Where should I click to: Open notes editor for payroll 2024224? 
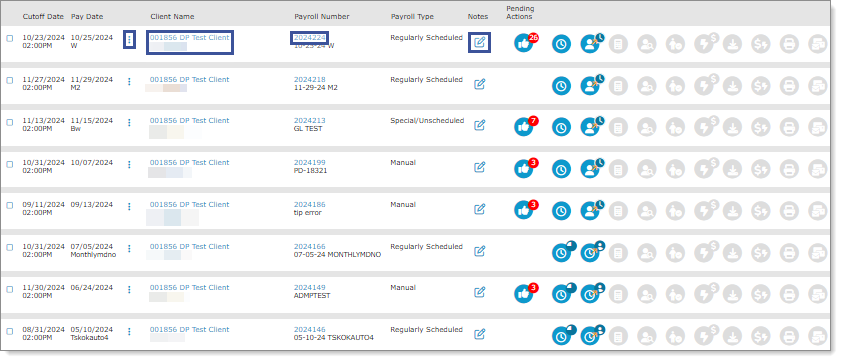(x=479, y=42)
